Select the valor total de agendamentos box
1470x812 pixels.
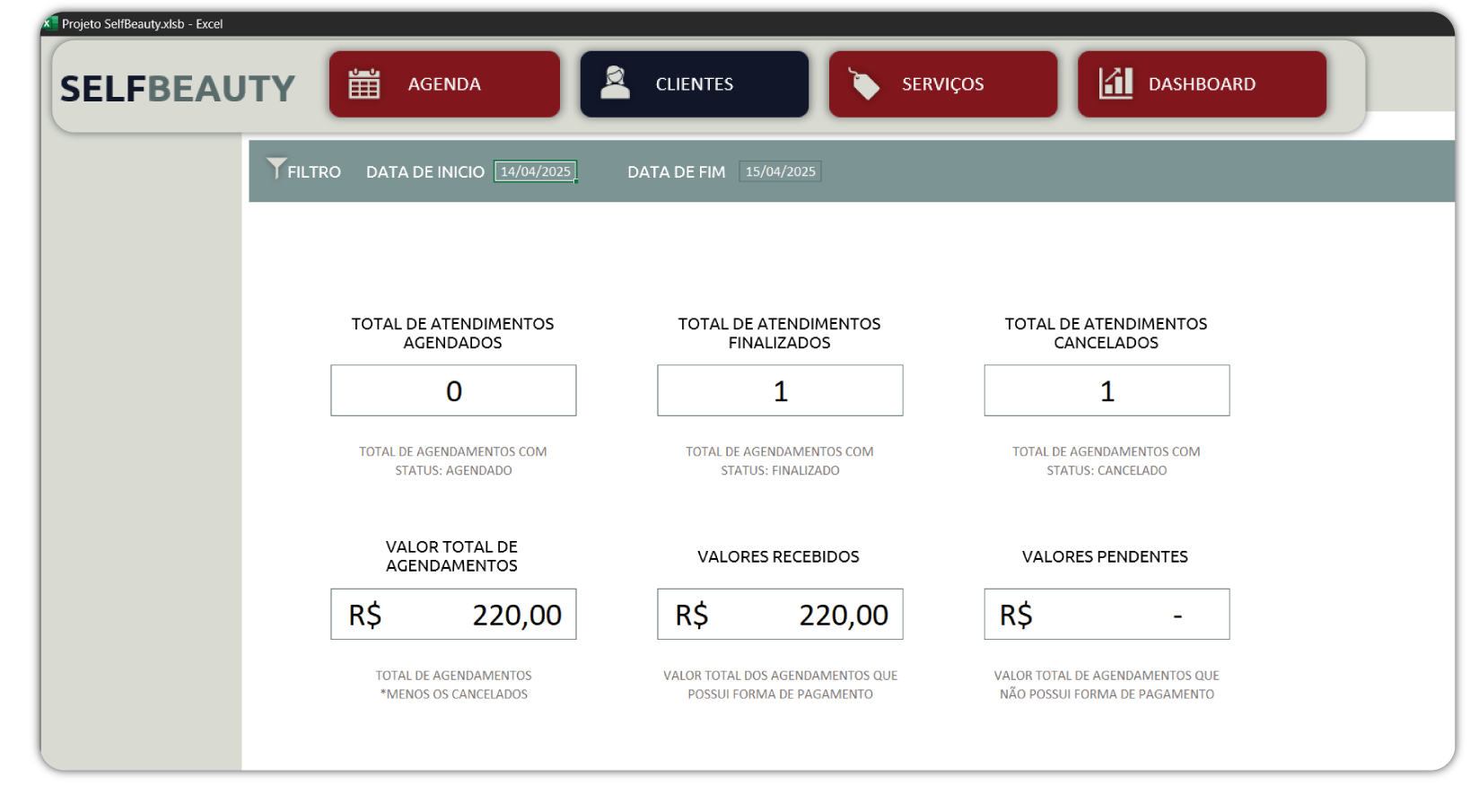(x=453, y=615)
